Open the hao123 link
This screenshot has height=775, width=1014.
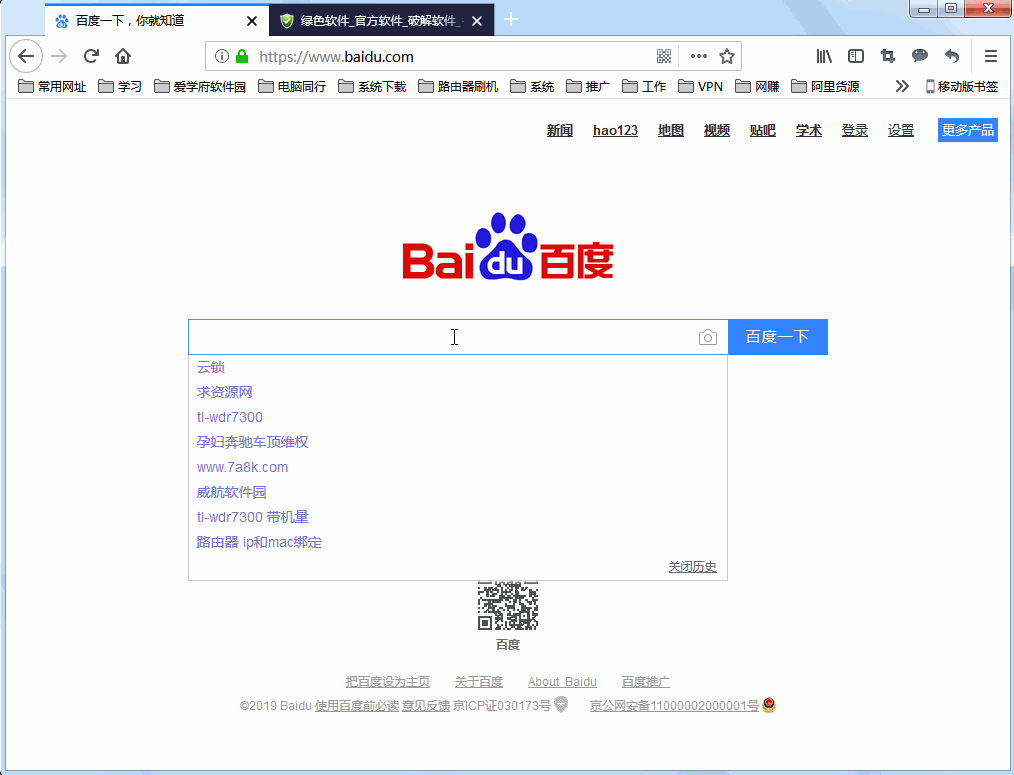(x=615, y=130)
